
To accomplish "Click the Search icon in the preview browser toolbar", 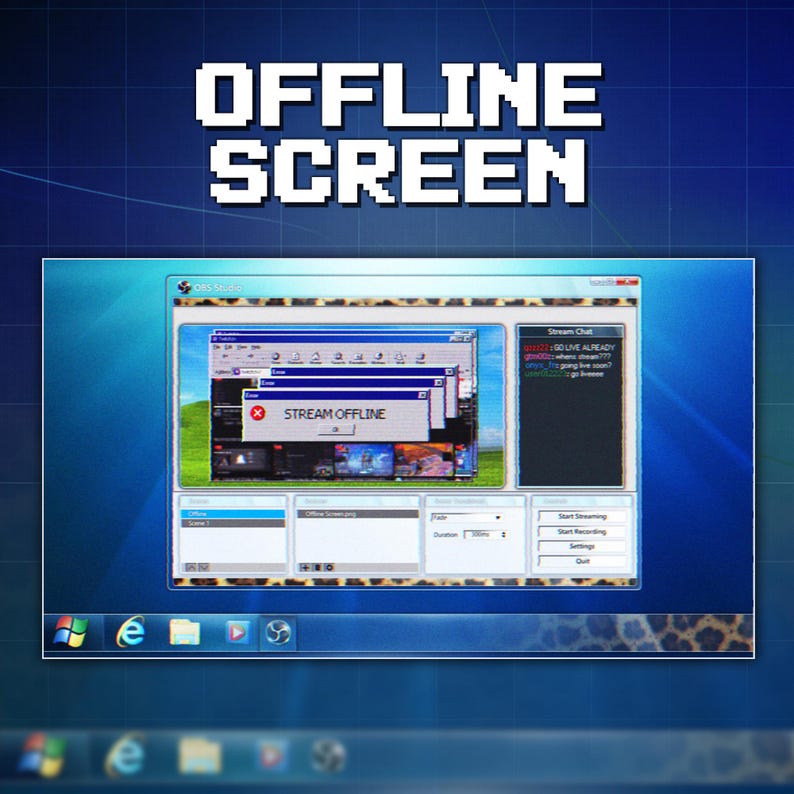I will (x=338, y=357).
